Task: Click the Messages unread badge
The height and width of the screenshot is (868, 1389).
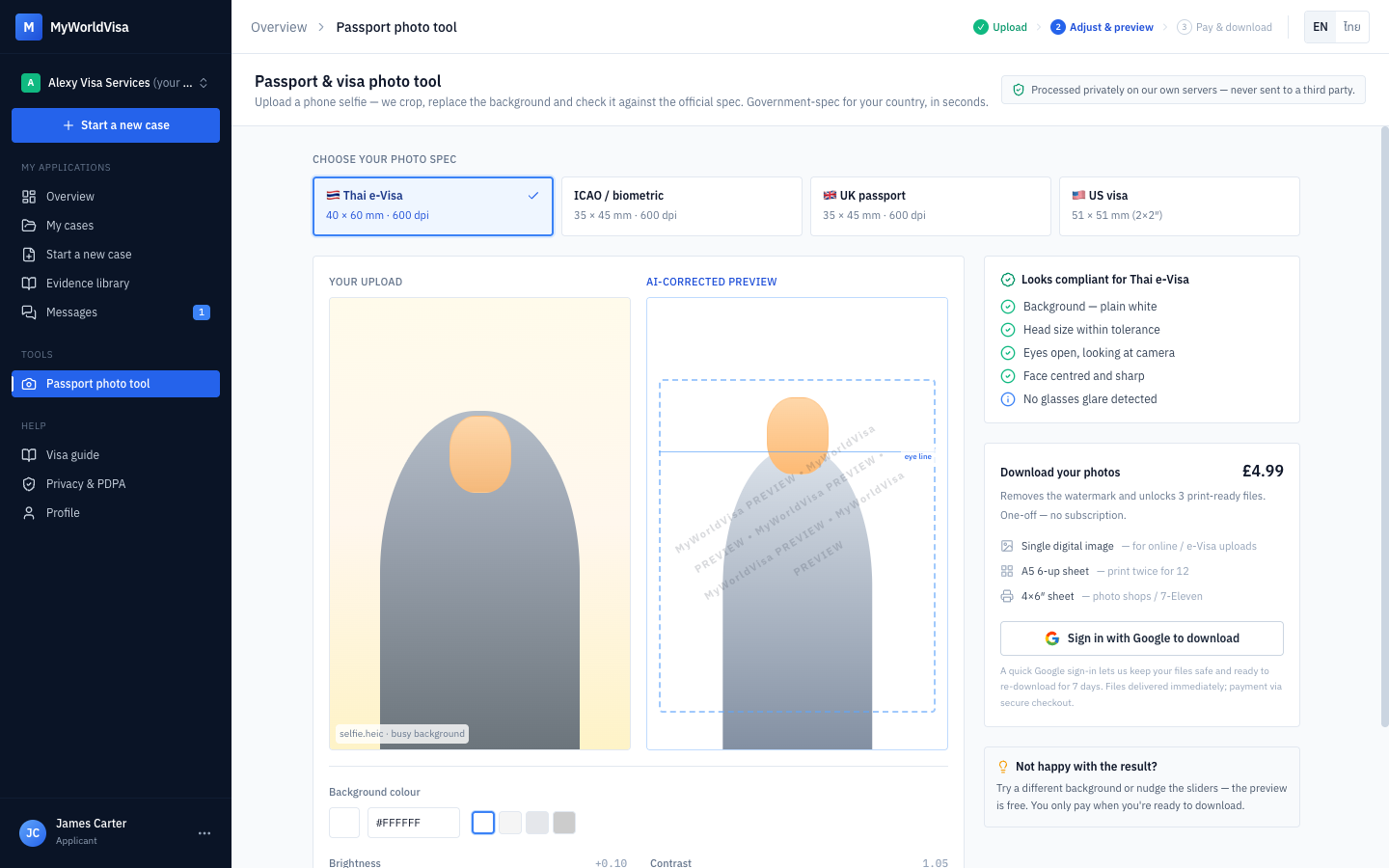Action: coord(202,312)
